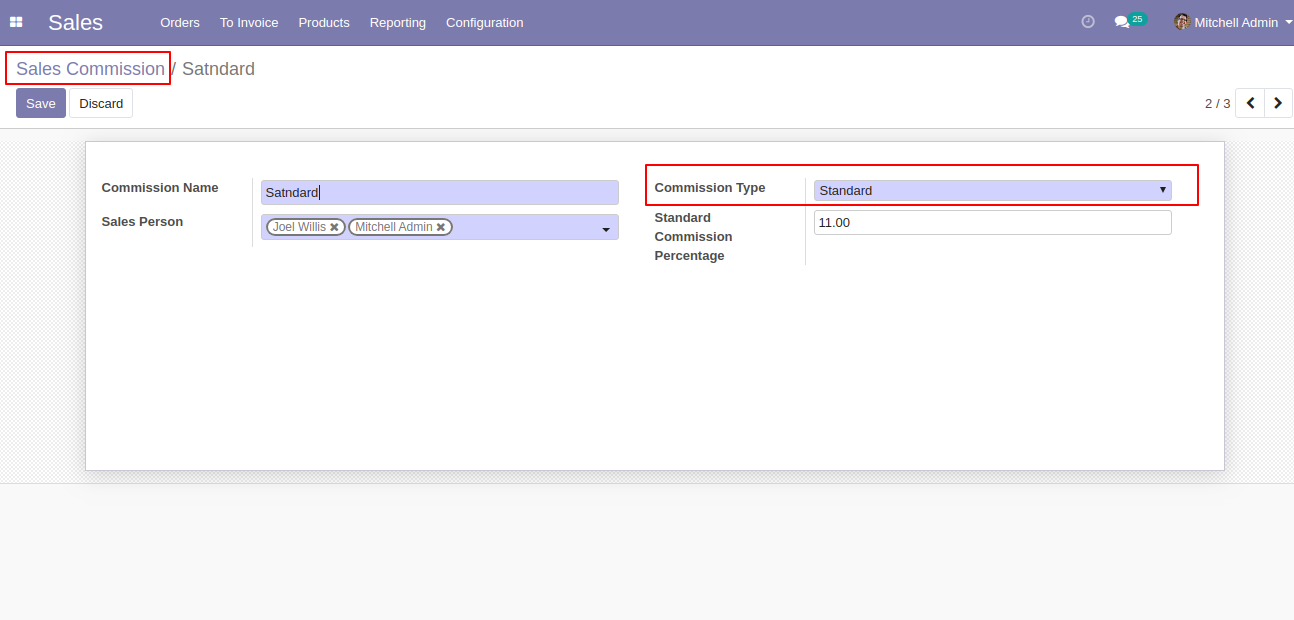Expand the Sales Person dropdown arrow
Screen dimensions: 1294x620
coord(605,230)
